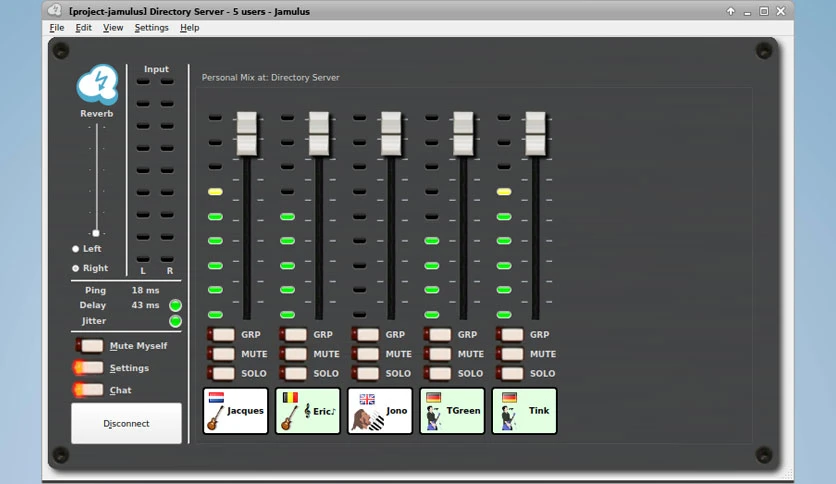Click Jono's instrument picture
The width and height of the screenshot is (836, 484).
(x=367, y=420)
